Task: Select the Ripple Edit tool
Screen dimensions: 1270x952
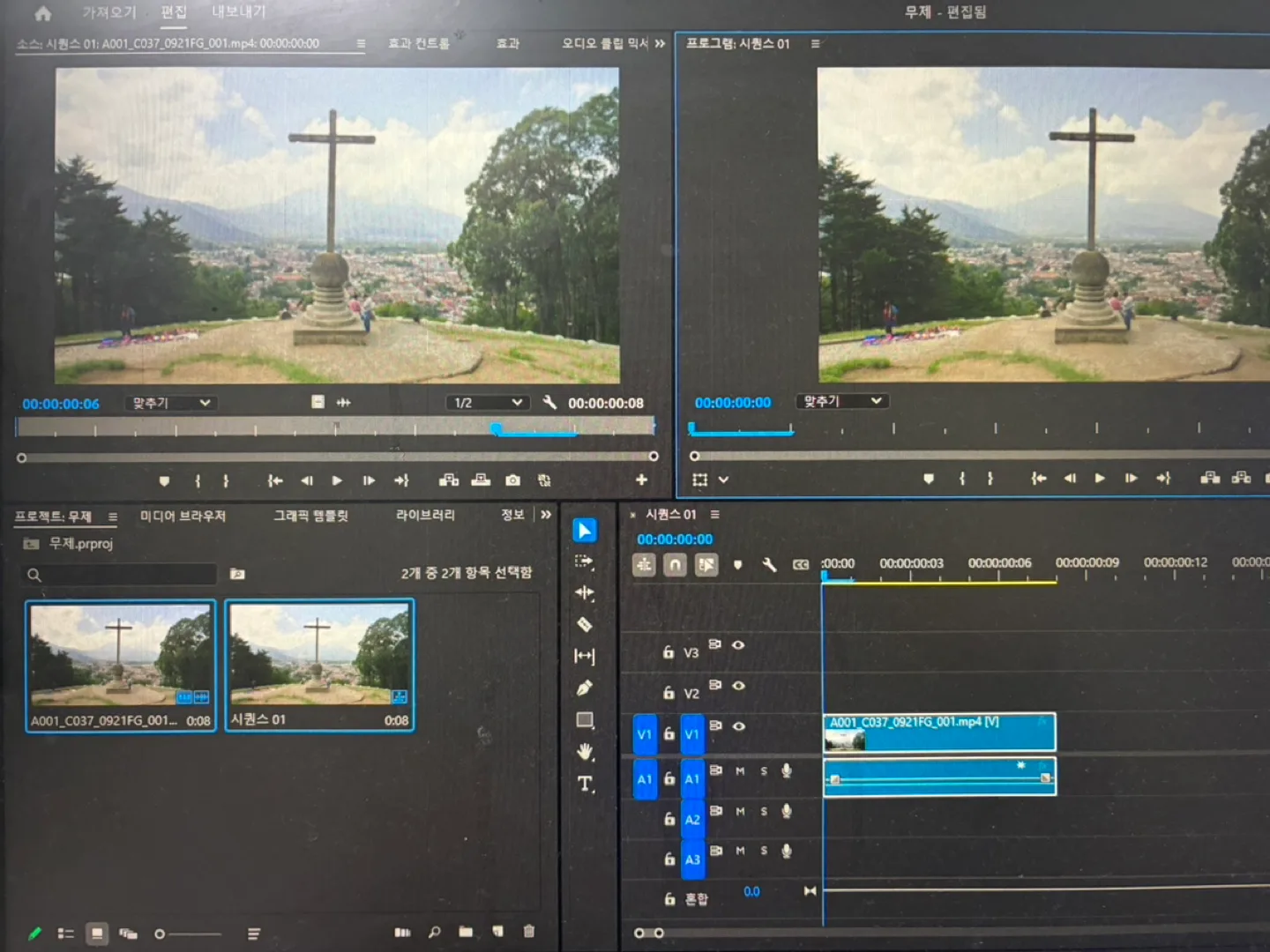Action: (584, 592)
